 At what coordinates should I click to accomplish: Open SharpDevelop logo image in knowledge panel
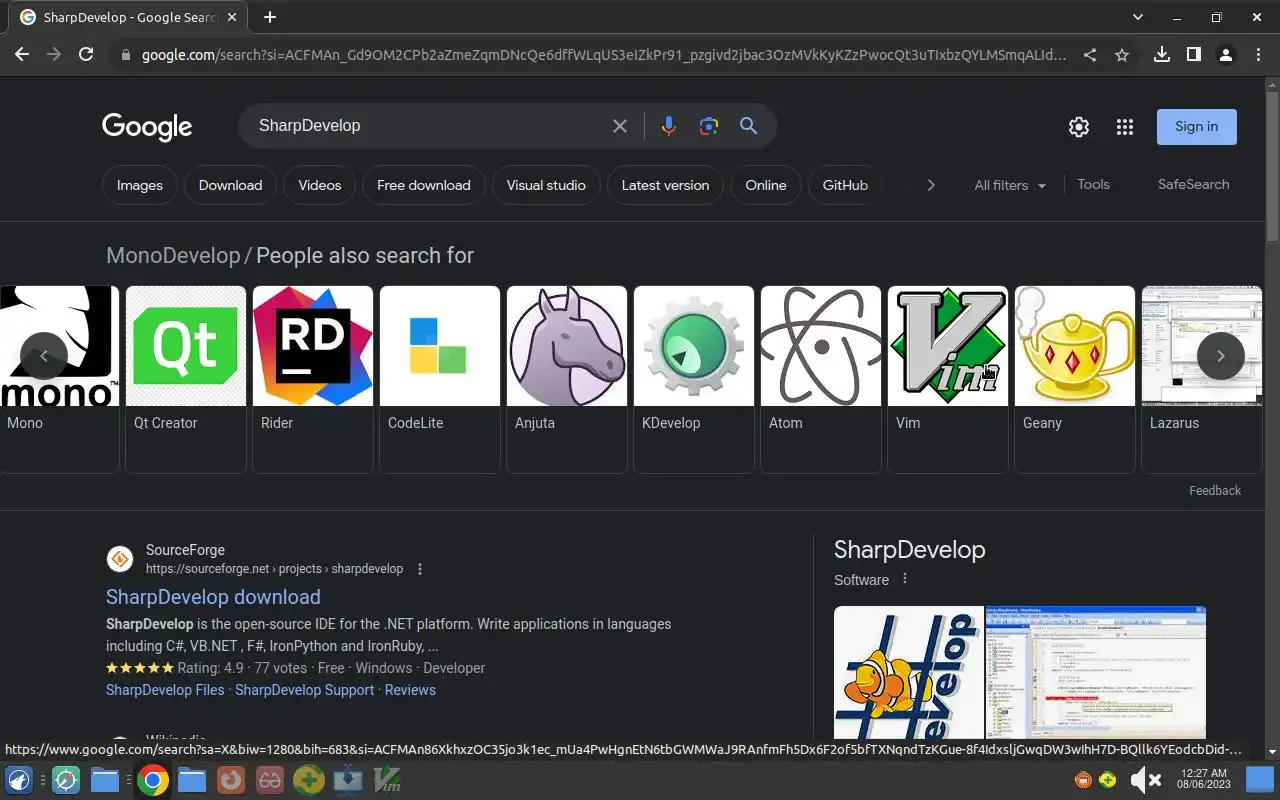click(x=909, y=672)
